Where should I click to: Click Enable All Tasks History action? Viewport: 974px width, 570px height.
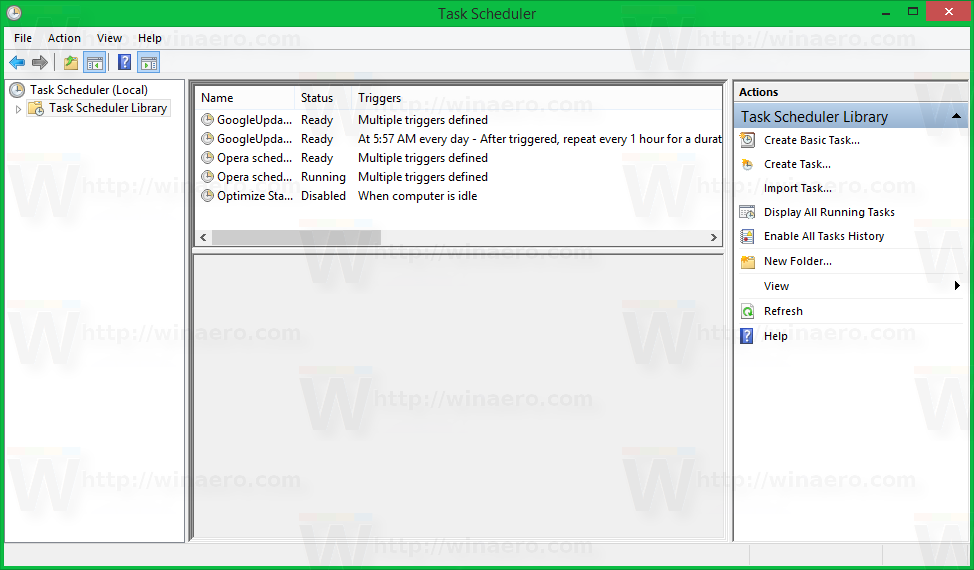tap(824, 237)
